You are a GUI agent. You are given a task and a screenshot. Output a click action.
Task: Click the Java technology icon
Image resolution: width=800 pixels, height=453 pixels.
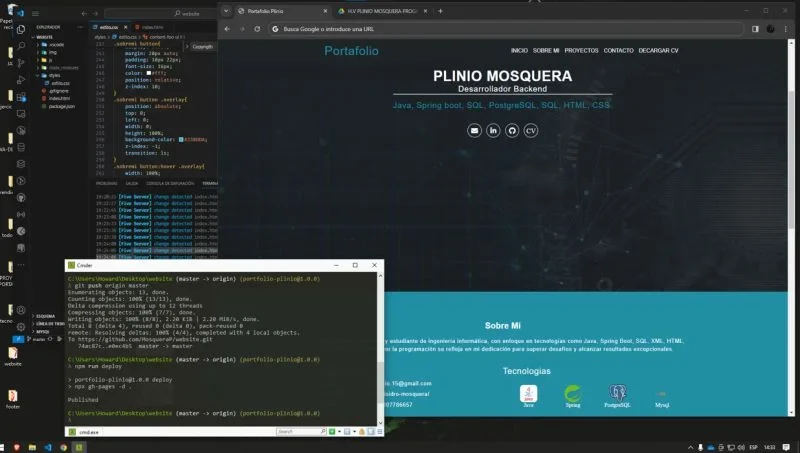pos(529,395)
